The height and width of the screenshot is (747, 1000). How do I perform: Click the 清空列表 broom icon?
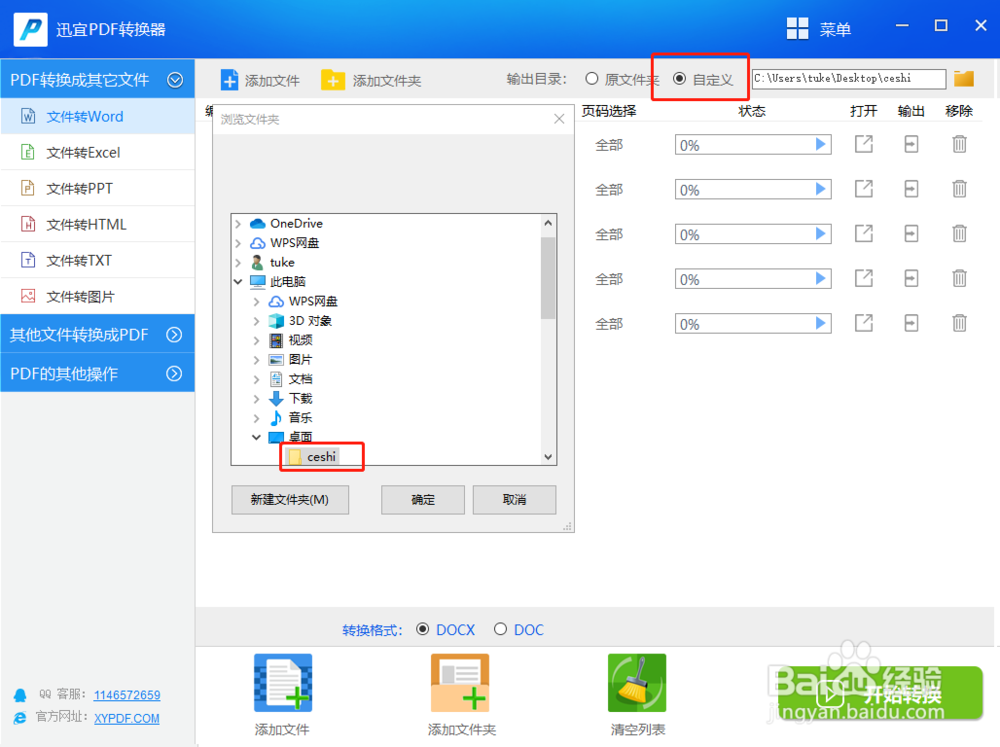point(637,683)
